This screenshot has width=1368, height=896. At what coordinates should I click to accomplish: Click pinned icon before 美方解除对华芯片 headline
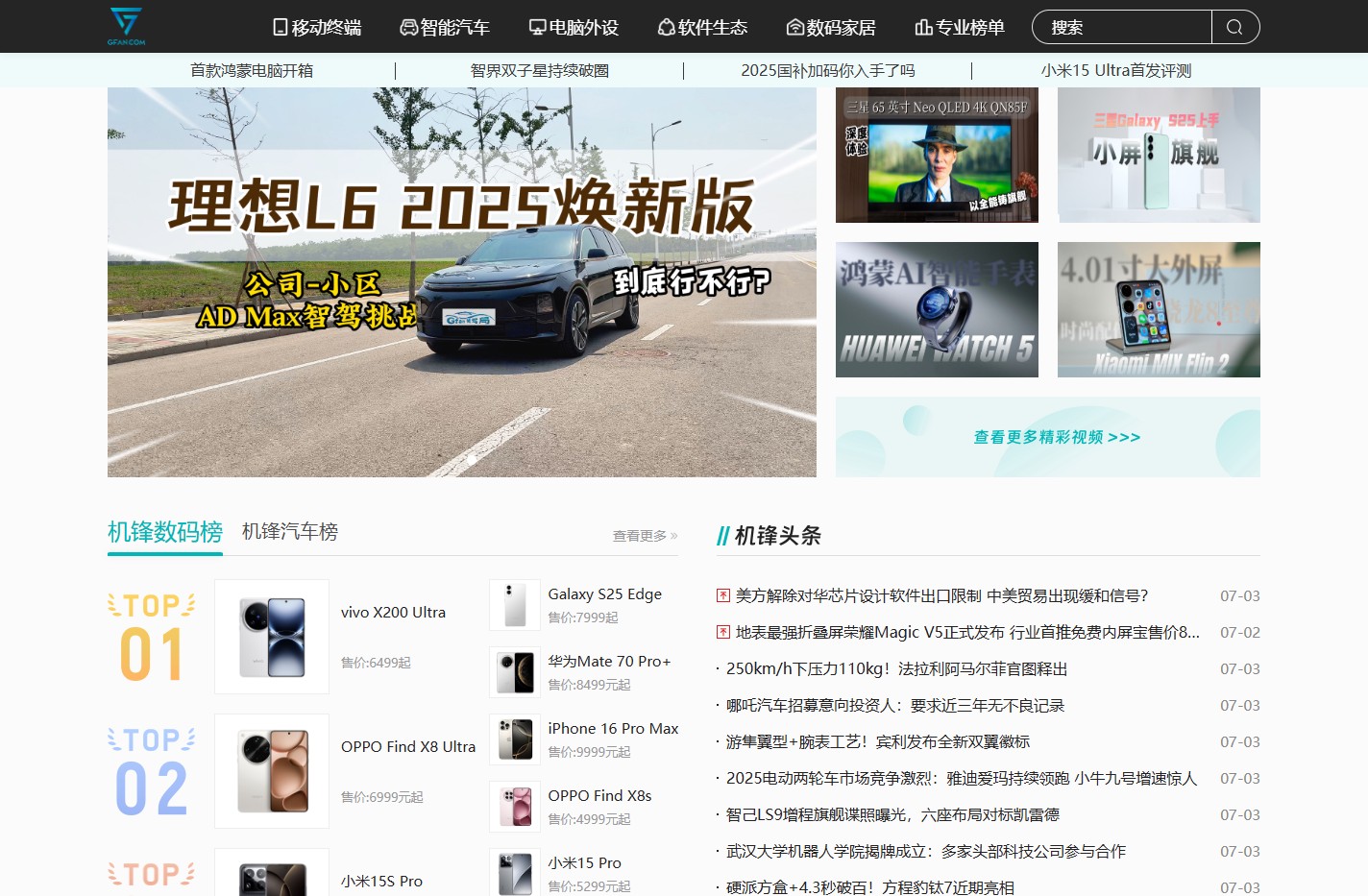pos(723,595)
